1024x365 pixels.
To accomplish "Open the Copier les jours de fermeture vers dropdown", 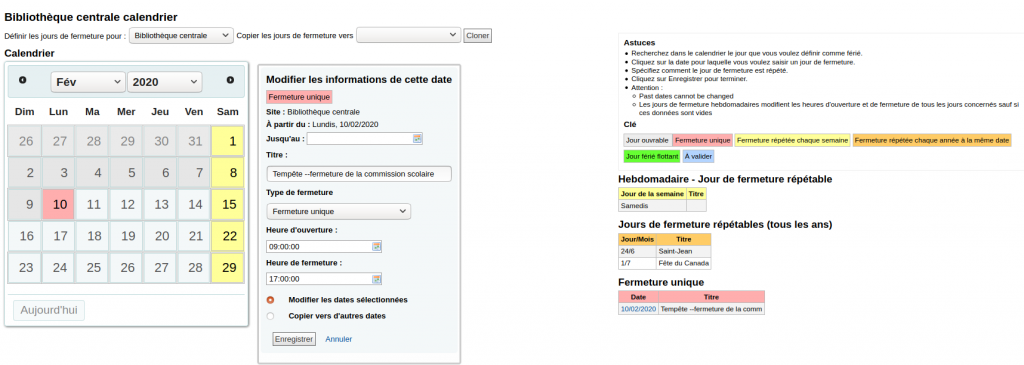I will (409, 35).
